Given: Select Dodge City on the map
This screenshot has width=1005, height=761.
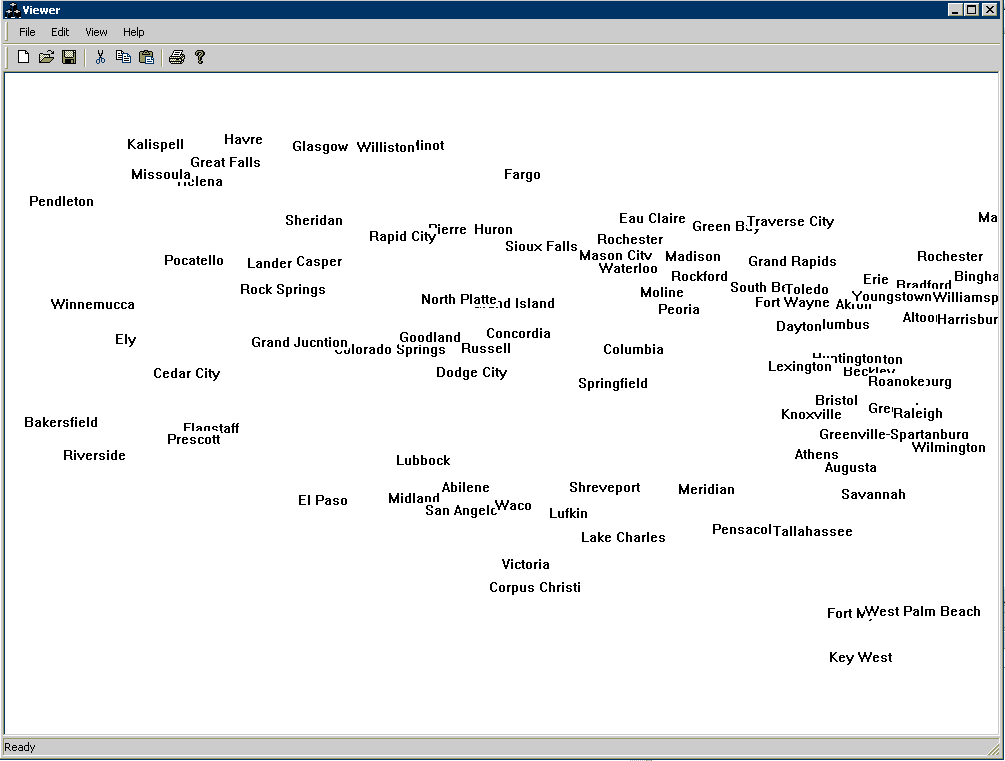Looking at the screenshot, I should 471,372.
